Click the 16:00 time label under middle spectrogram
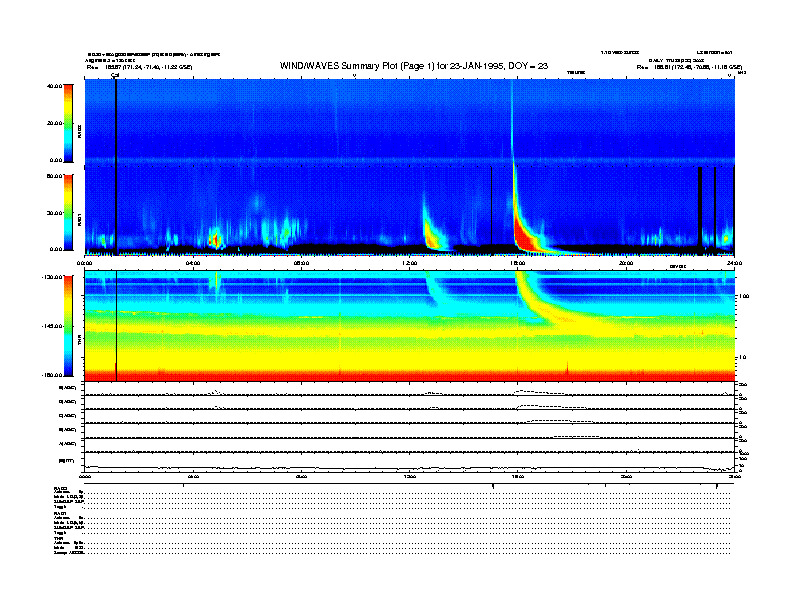 (x=518, y=263)
